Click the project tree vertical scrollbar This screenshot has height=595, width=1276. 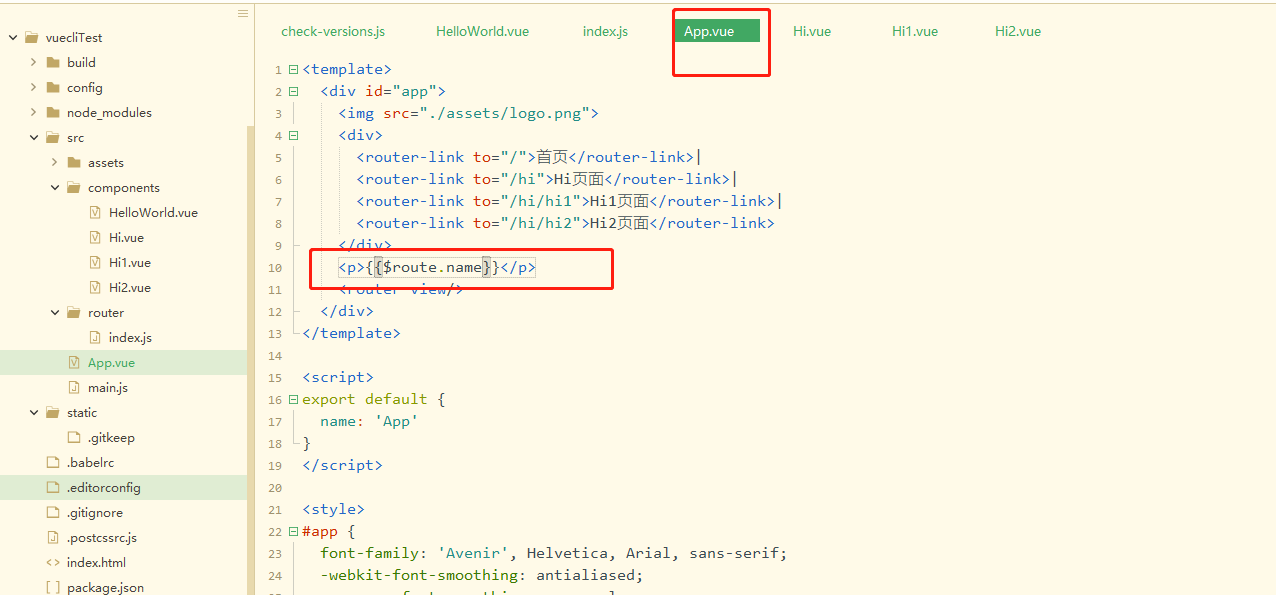(251, 360)
